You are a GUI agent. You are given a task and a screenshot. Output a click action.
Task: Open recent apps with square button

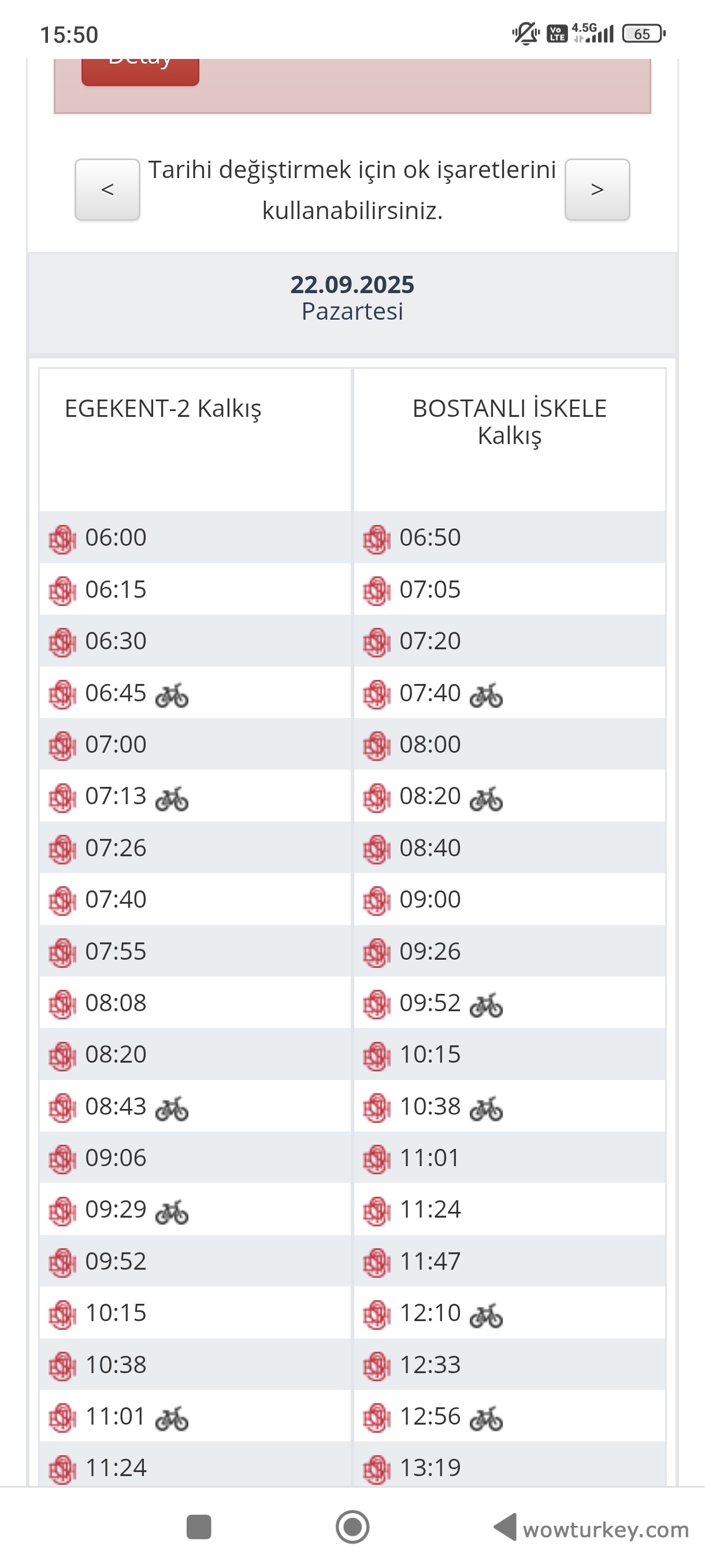199,1526
